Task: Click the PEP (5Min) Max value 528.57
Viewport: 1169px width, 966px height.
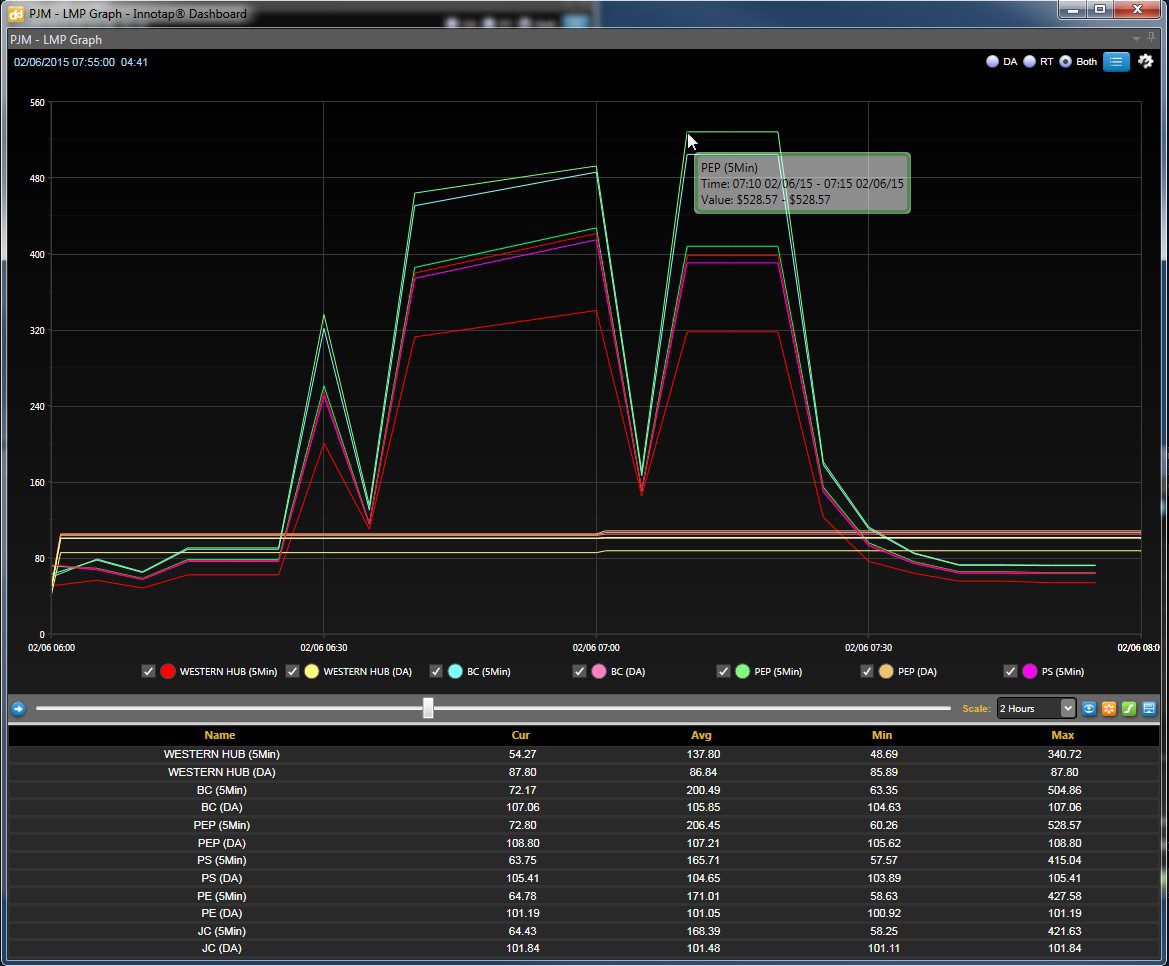Action: coord(1065,825)
